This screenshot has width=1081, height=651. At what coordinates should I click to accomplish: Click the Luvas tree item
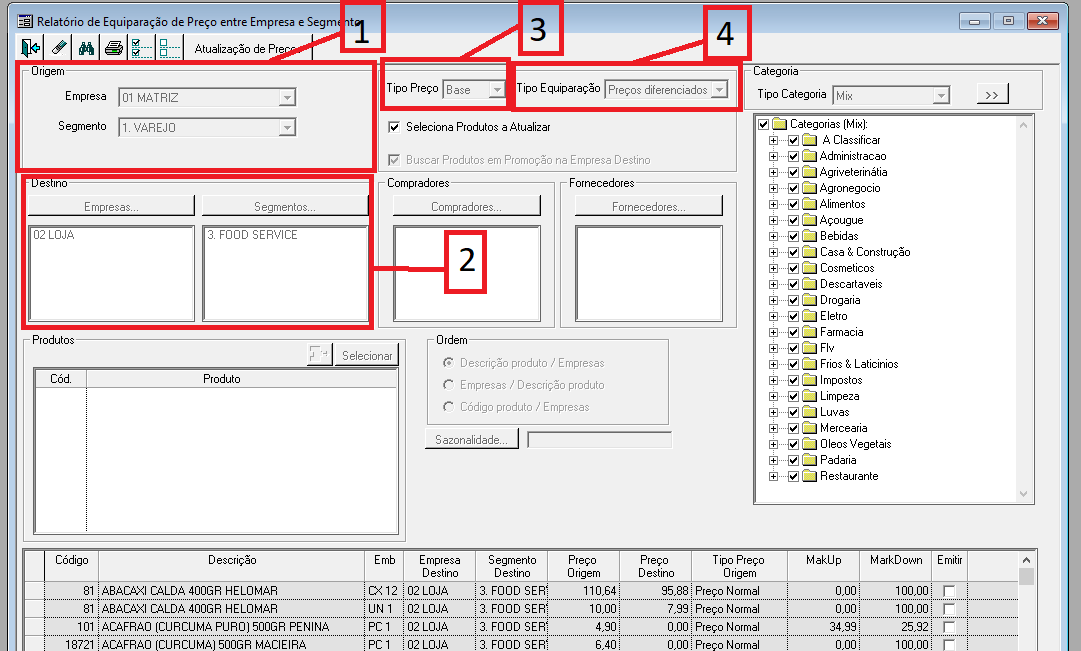pos(834,412)
